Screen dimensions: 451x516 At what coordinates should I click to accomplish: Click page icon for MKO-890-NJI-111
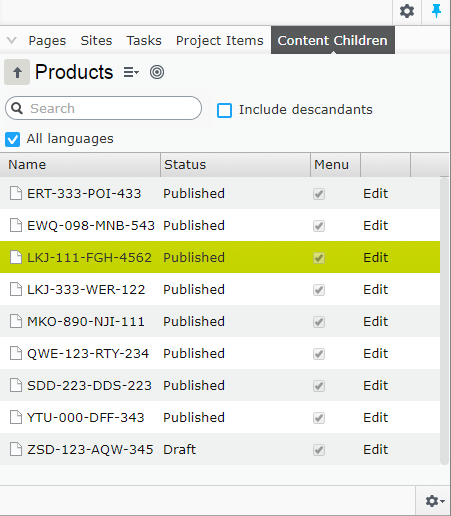point(16,321)
